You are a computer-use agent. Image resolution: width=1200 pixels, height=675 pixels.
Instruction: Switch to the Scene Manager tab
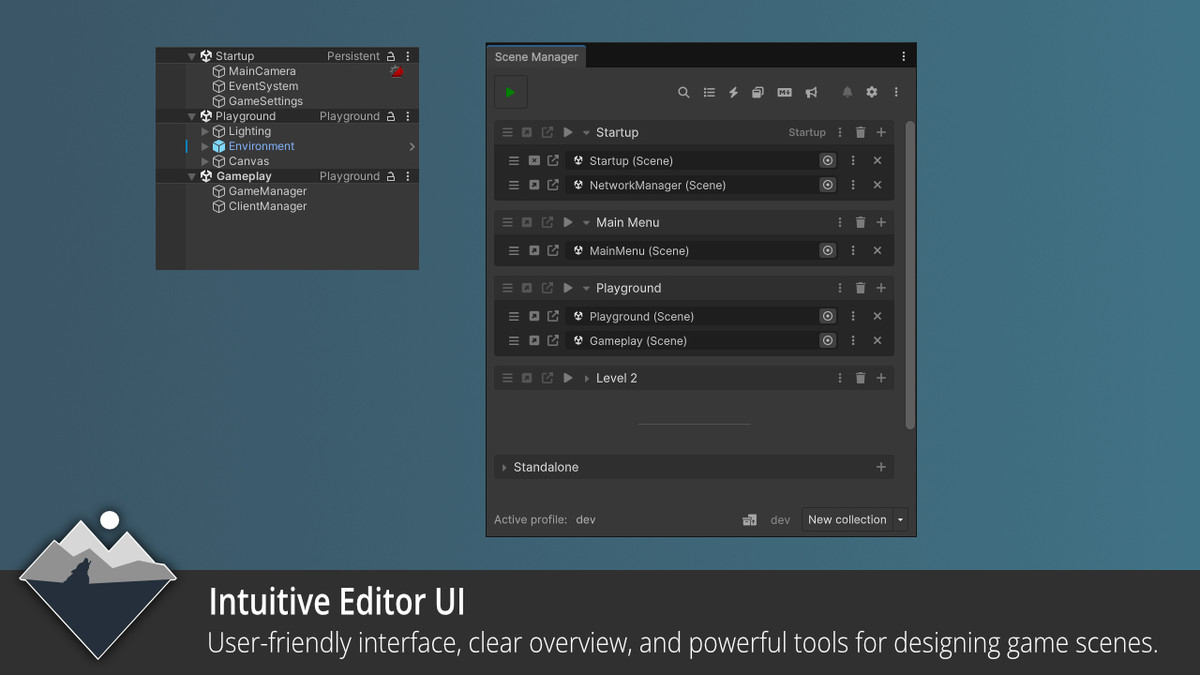click(536, 56)
